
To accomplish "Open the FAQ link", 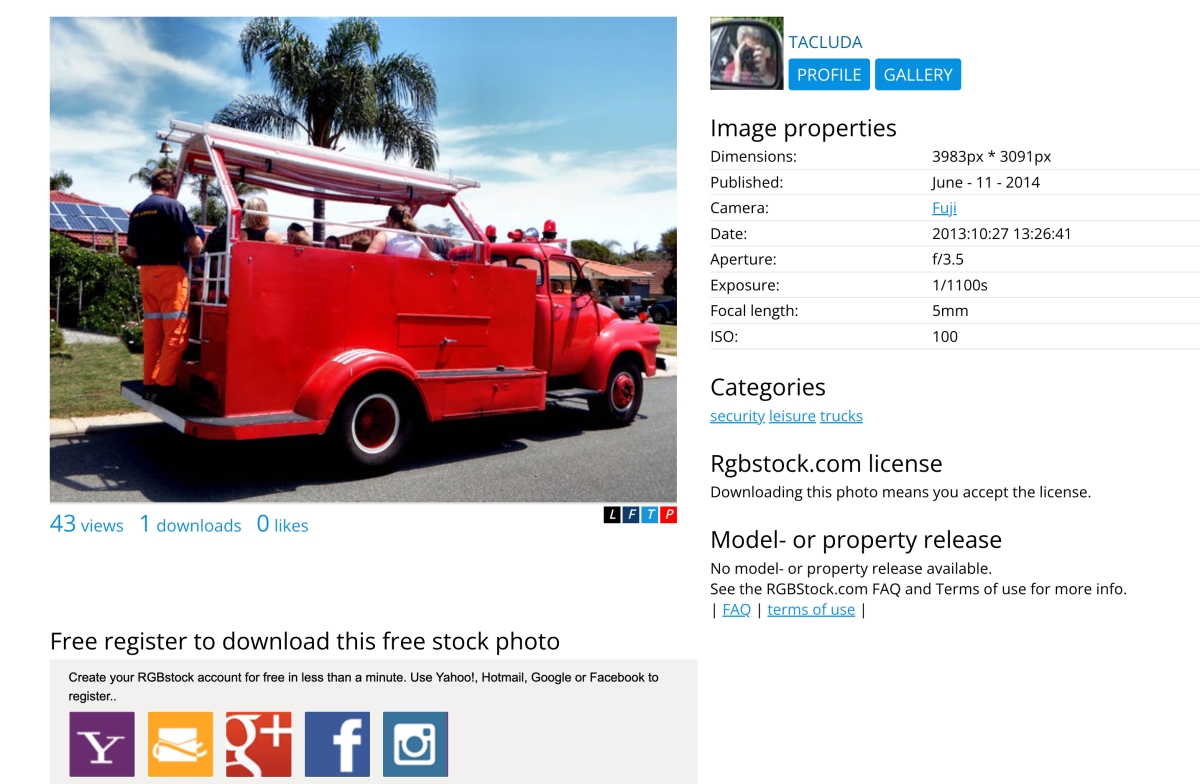I will pyautogui.click(x=736, y=609).
